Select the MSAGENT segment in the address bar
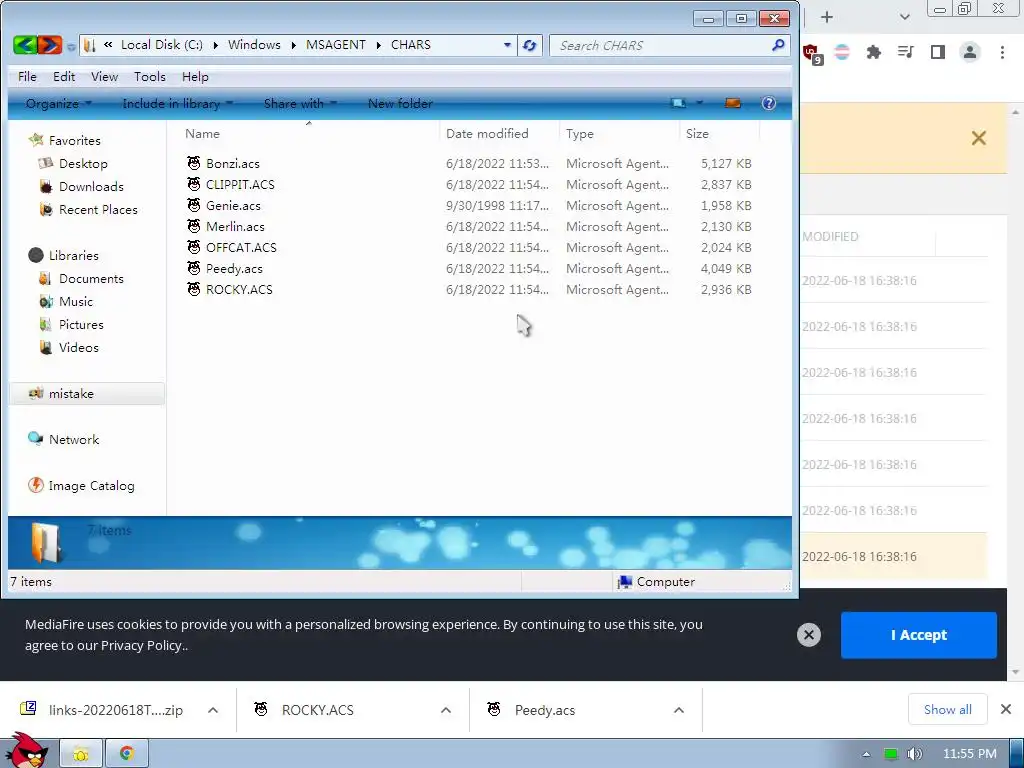Image resolution: width=1024 pixels, height=768 pixels. click(x=336, y=44)
